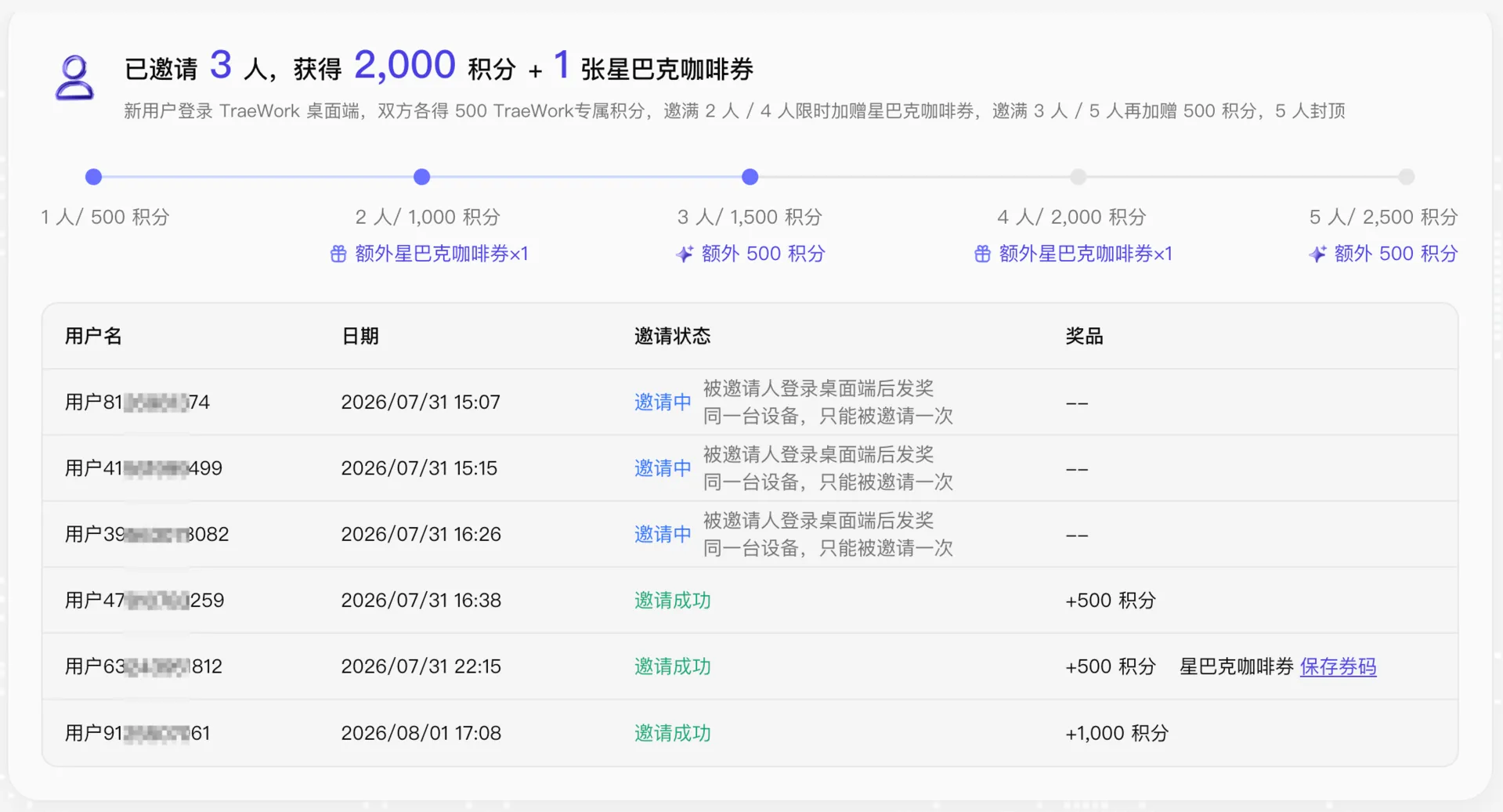Screen dimensions: 1503x812
Task: Click the gift icon under 4 人/ 2,000 积分
Action: 982,254
